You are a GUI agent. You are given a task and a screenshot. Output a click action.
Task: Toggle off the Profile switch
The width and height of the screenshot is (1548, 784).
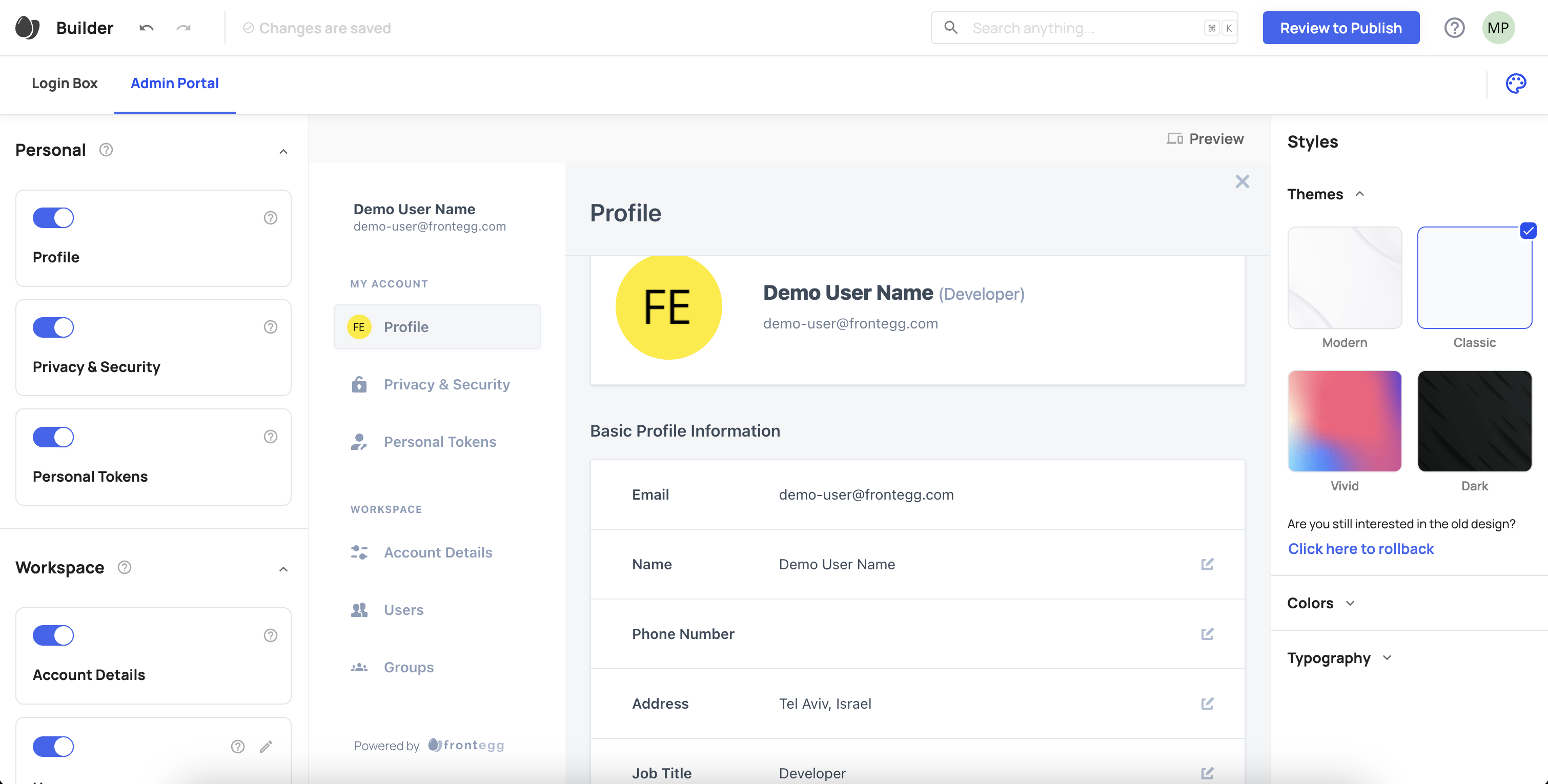(53, 218)
